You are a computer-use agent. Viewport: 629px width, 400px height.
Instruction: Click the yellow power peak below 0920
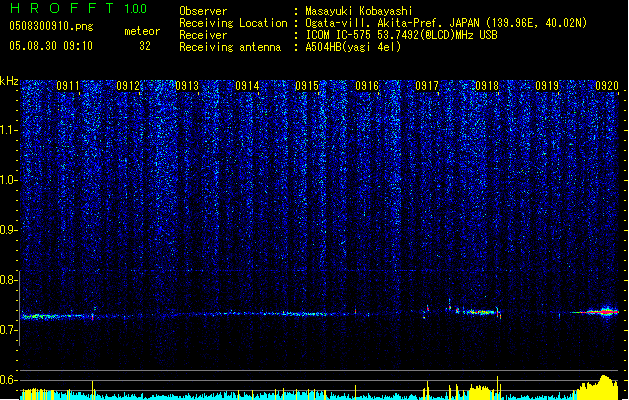click(x=599, y=387)
